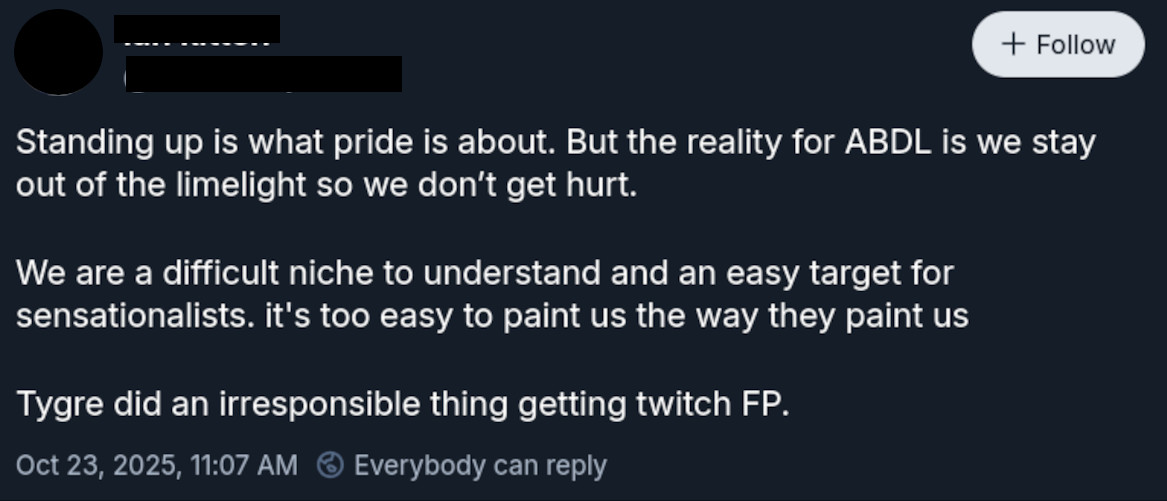Open the Oct 23, 2025 timestamp link
Screen dimensions: 1167x501
pyautogui.click(x=157, y=465)
